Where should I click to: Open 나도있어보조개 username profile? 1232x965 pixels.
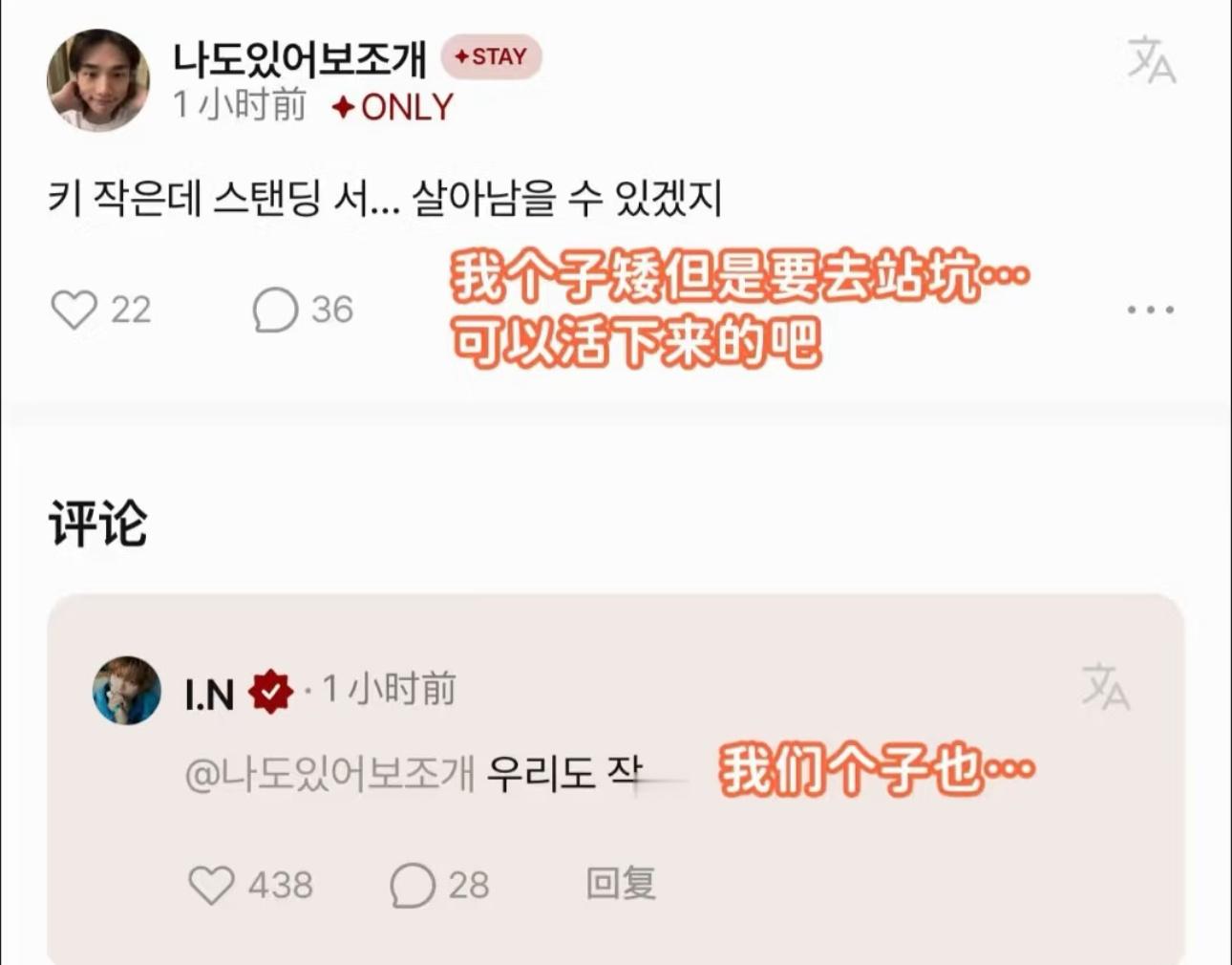coord(300,58)
